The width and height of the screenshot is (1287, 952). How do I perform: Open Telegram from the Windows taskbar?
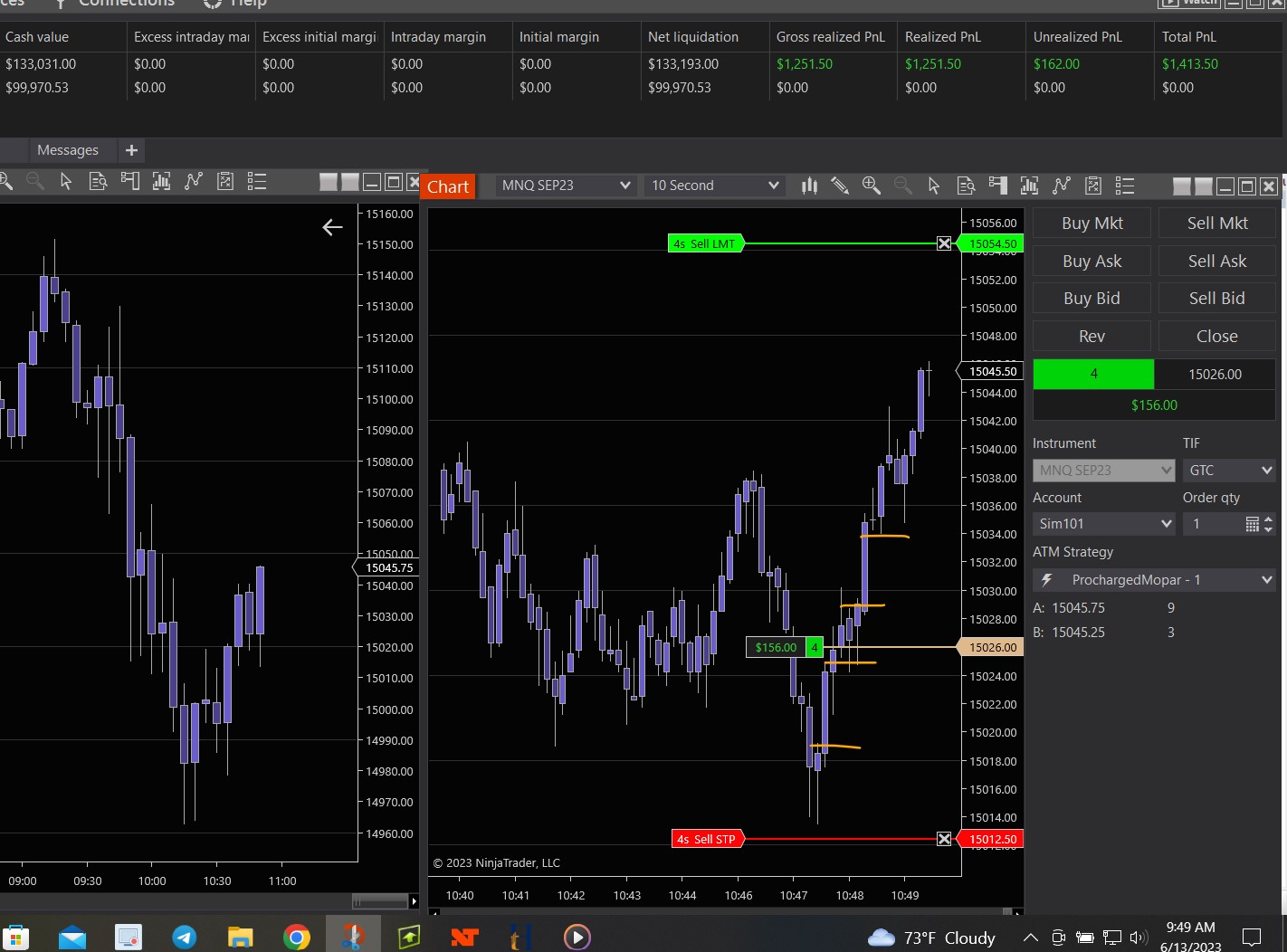coord(185,937)
